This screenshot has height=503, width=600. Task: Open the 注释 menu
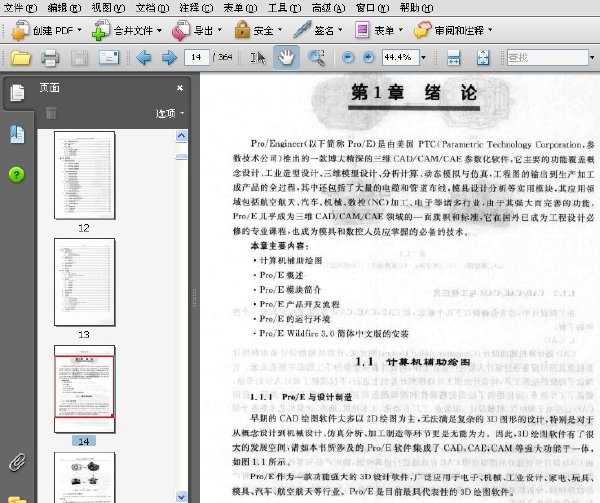point(196,7)
